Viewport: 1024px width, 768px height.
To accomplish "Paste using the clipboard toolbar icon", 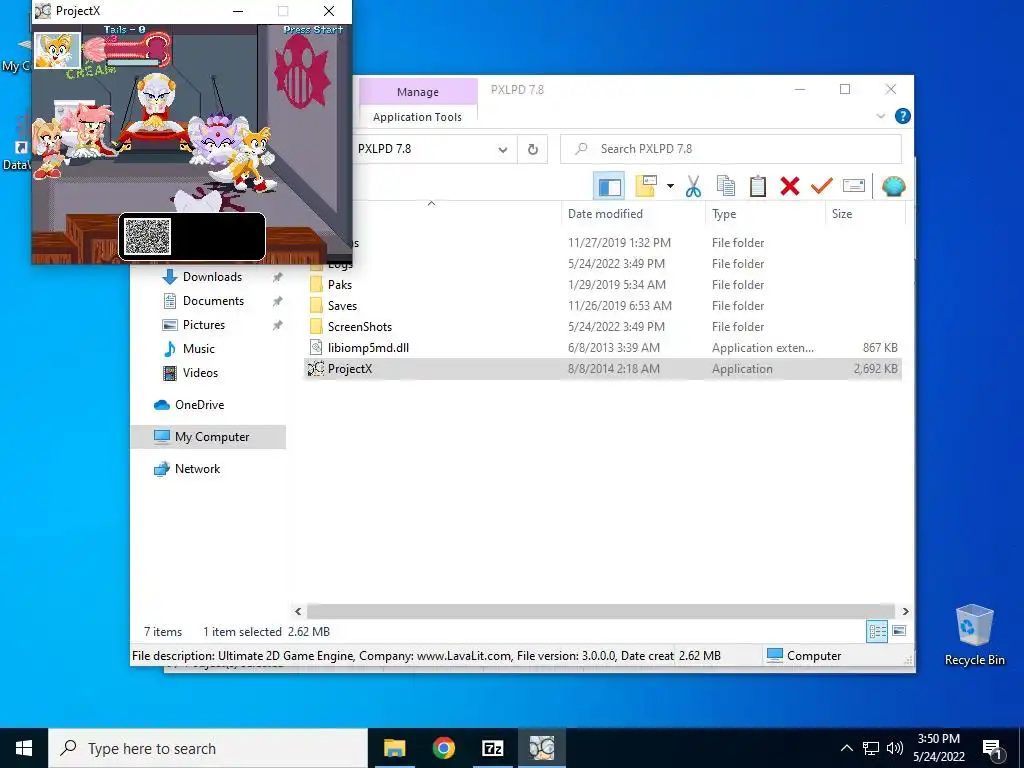I will [758, 187].
